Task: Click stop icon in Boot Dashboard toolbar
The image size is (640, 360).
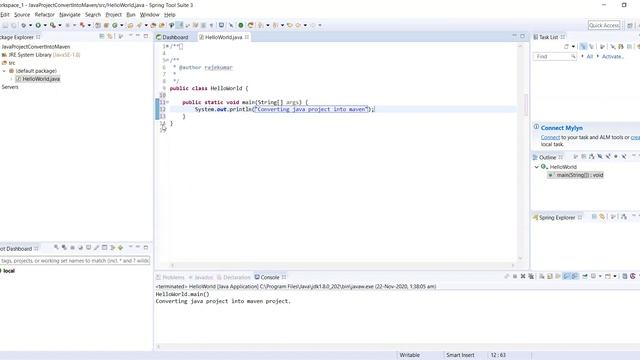Action: (72, 247)
